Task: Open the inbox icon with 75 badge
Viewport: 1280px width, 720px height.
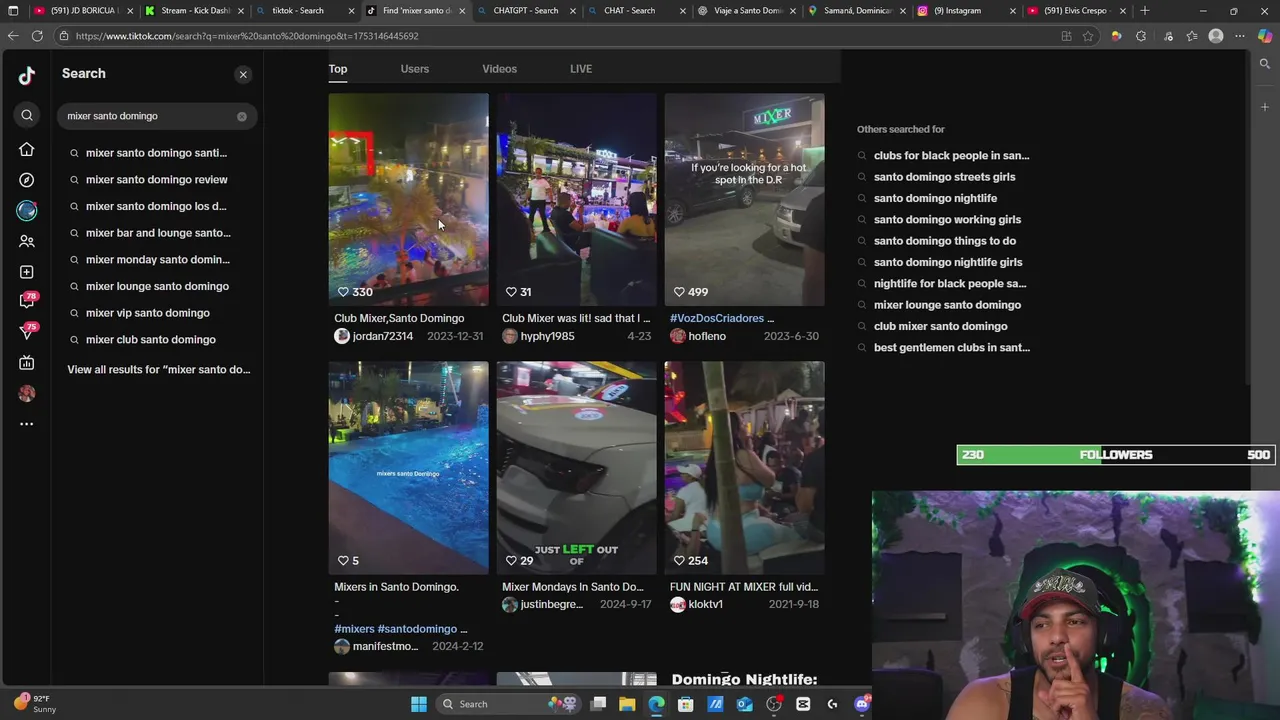Action: (28, 332)
